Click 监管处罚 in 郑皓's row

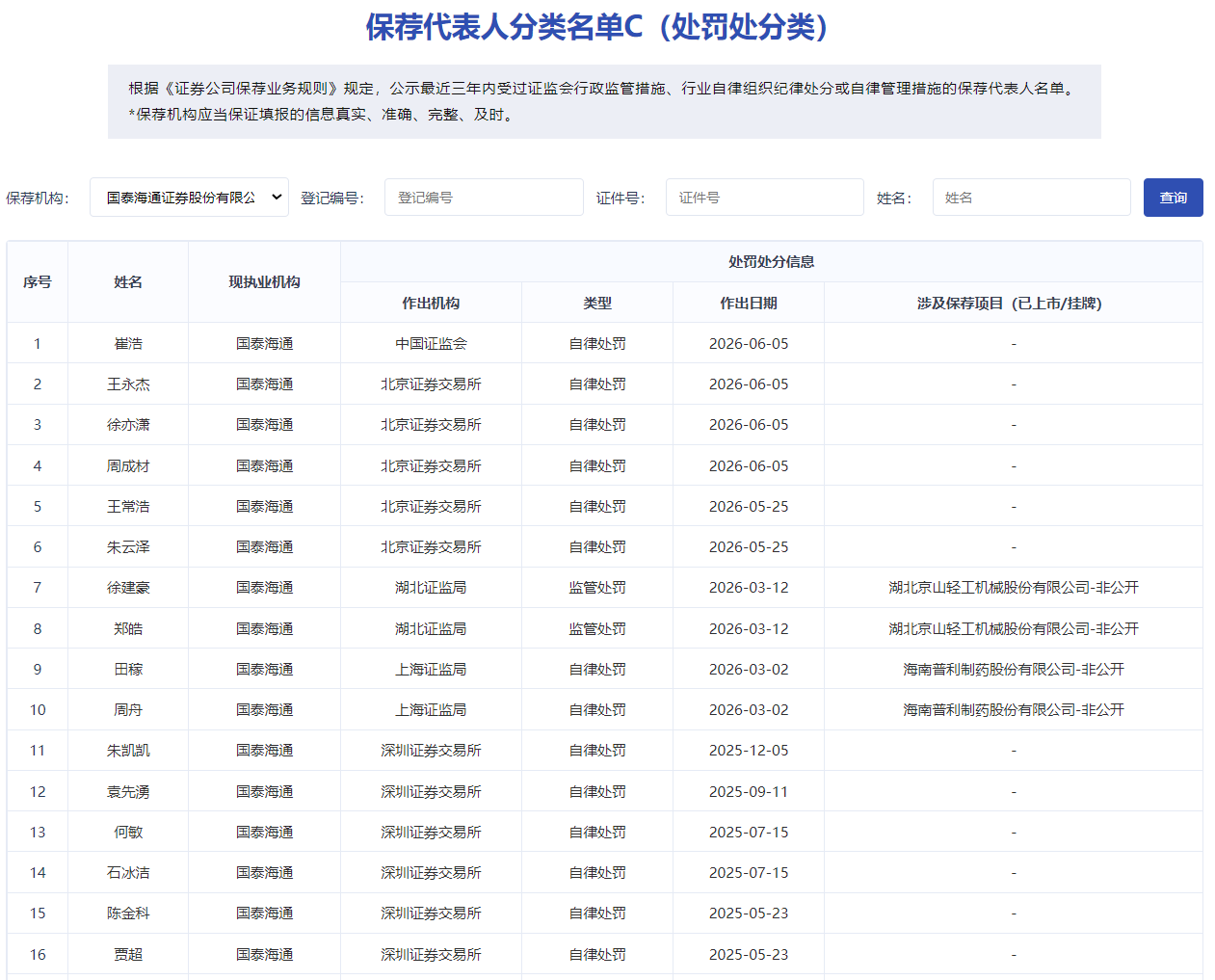[597, 628]
